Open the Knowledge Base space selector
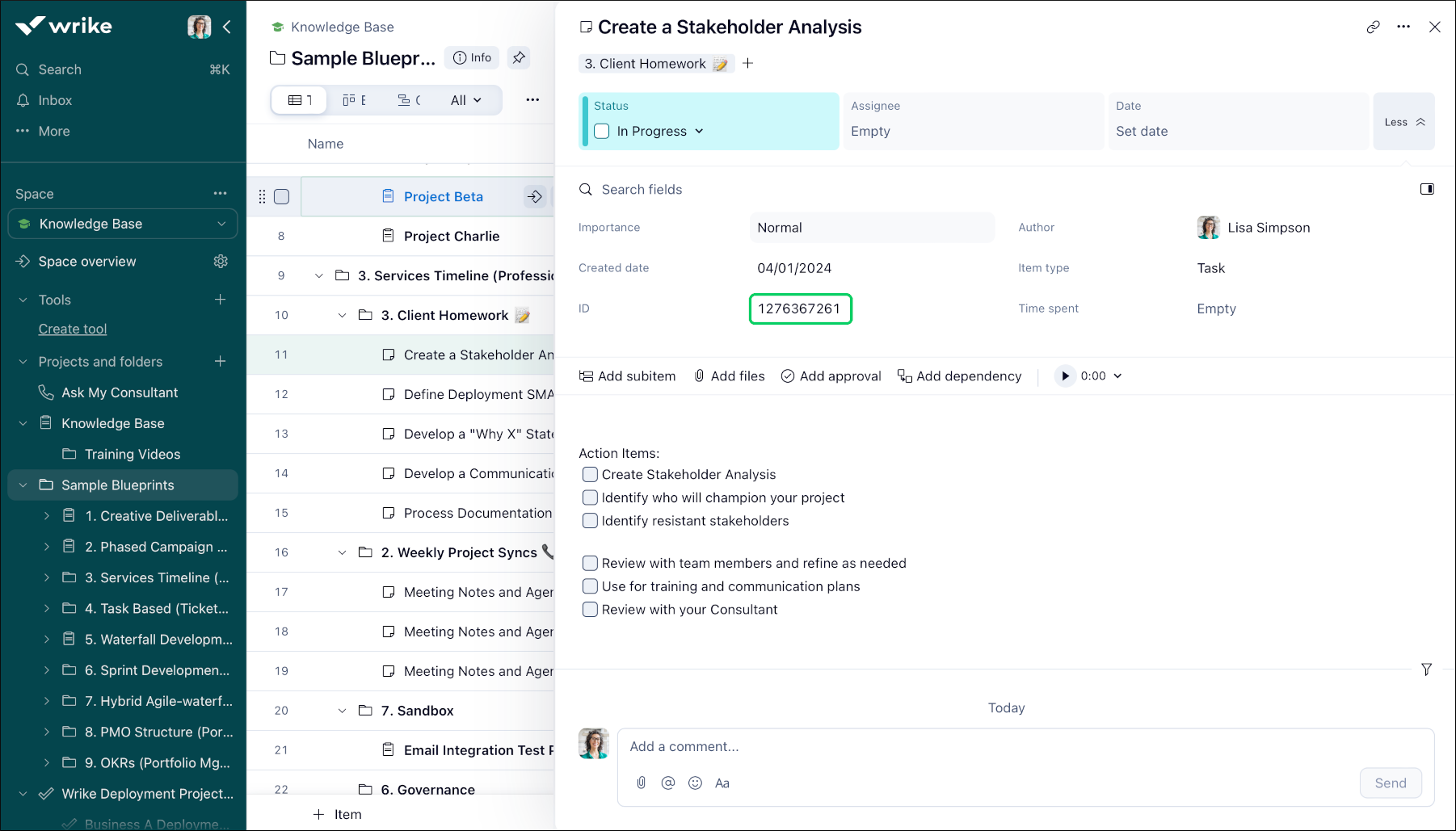Image resolution: width=1456 pixels, height=831 pixels. [123, 224]
